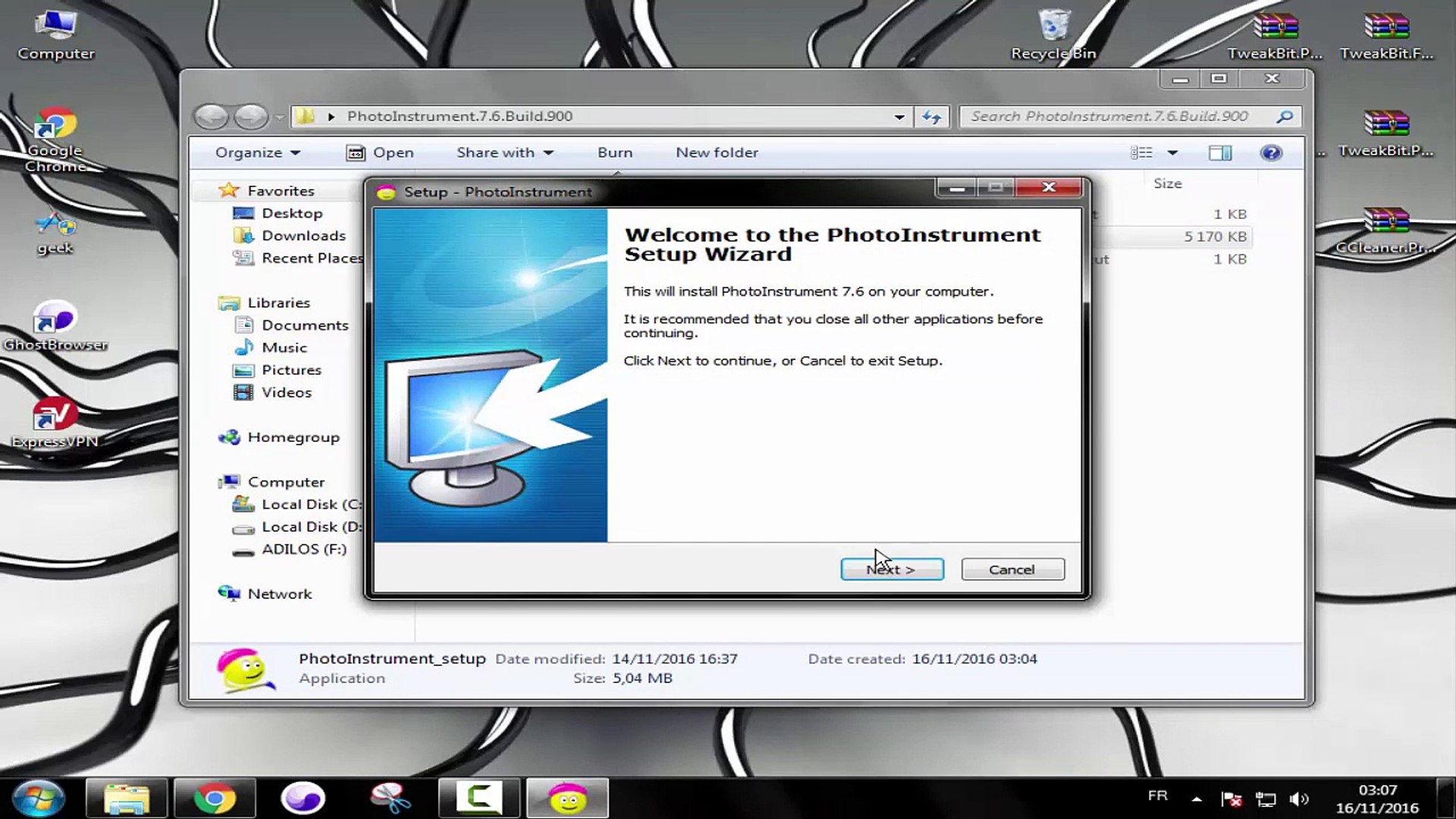Open the Camtasia taskbar icon
This screenshot has height=819, width=1456.
click(x=479, y=799)
